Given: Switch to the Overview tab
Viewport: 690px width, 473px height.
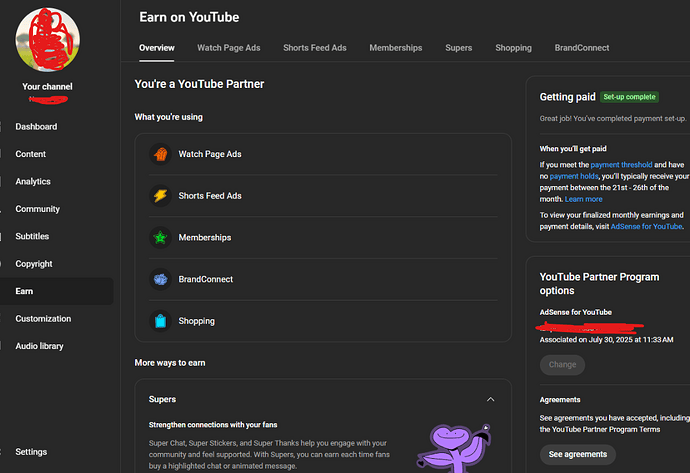Looking at the screenshot, I should [157, 48].
